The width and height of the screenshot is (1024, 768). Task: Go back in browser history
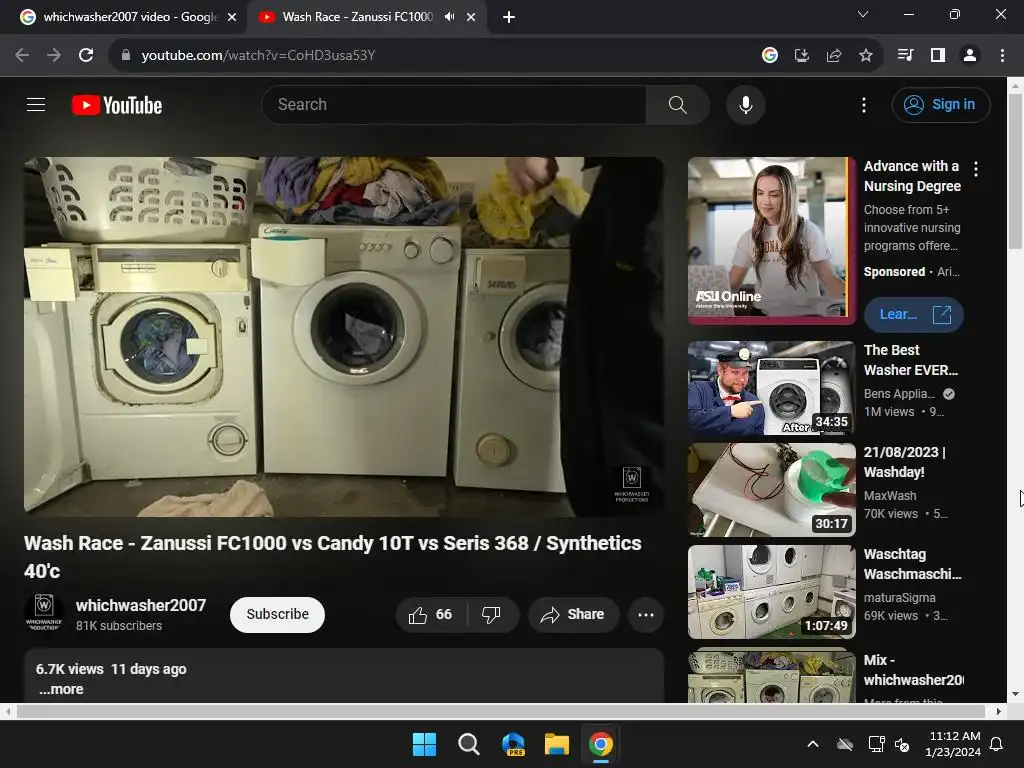[22, 56]
